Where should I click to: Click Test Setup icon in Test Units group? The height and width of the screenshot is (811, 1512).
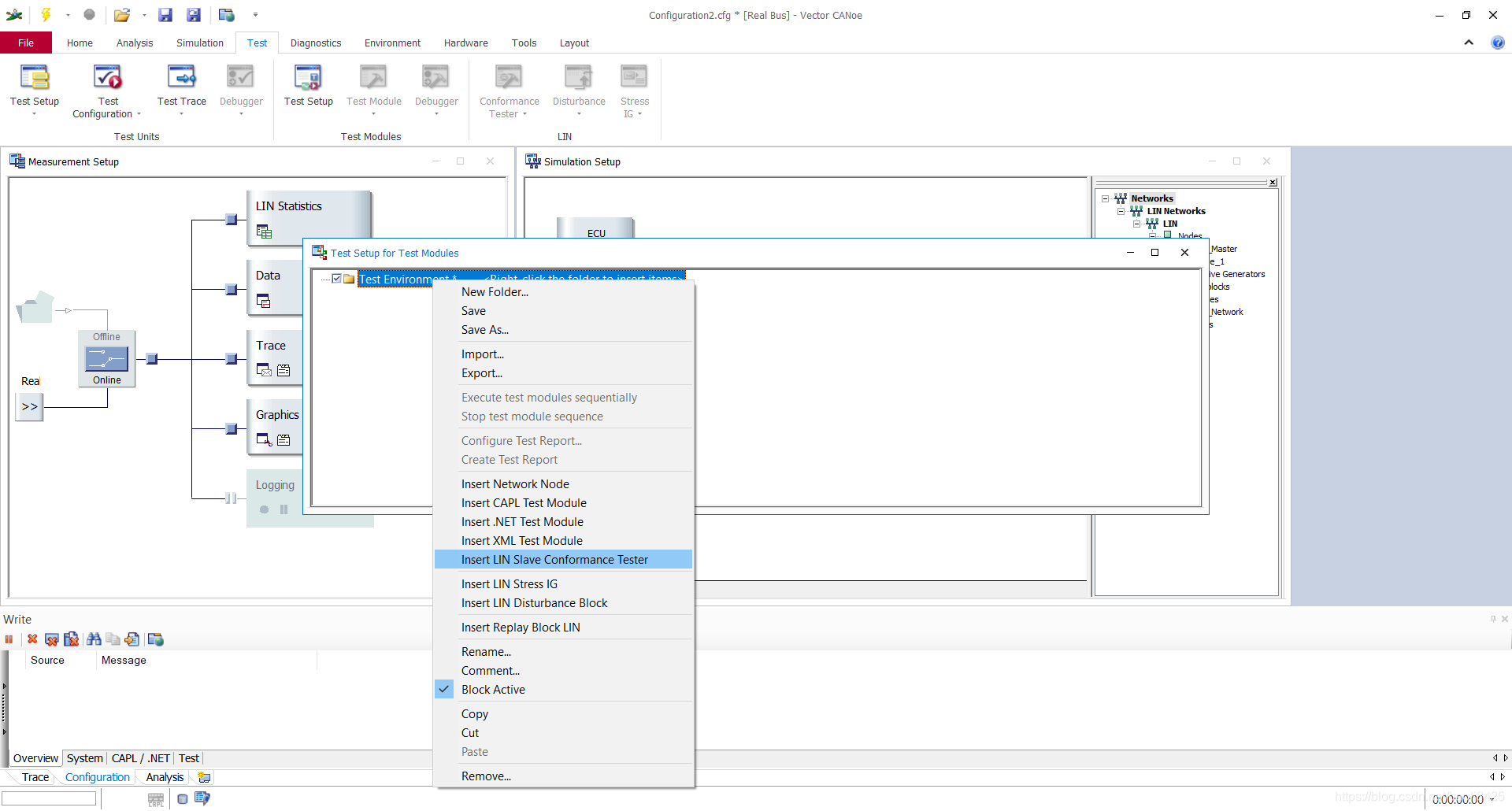point(35,77)
